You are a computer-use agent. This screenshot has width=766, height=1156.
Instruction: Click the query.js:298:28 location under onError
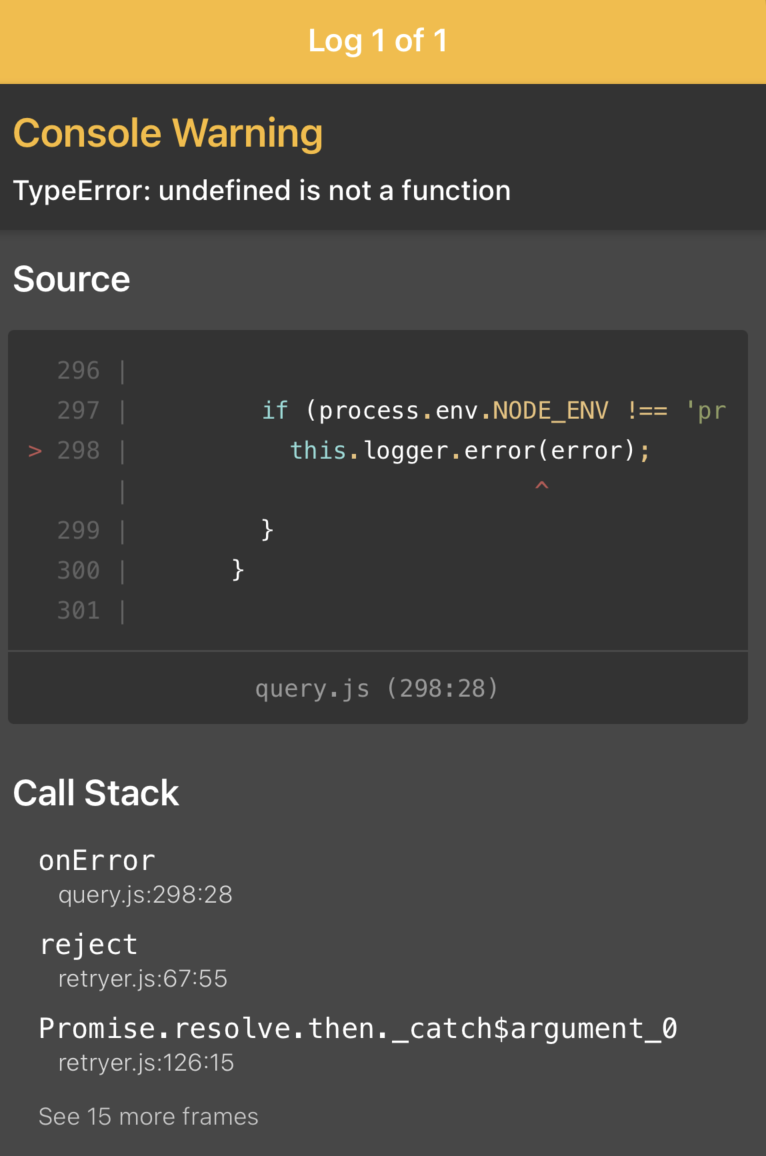145,894
